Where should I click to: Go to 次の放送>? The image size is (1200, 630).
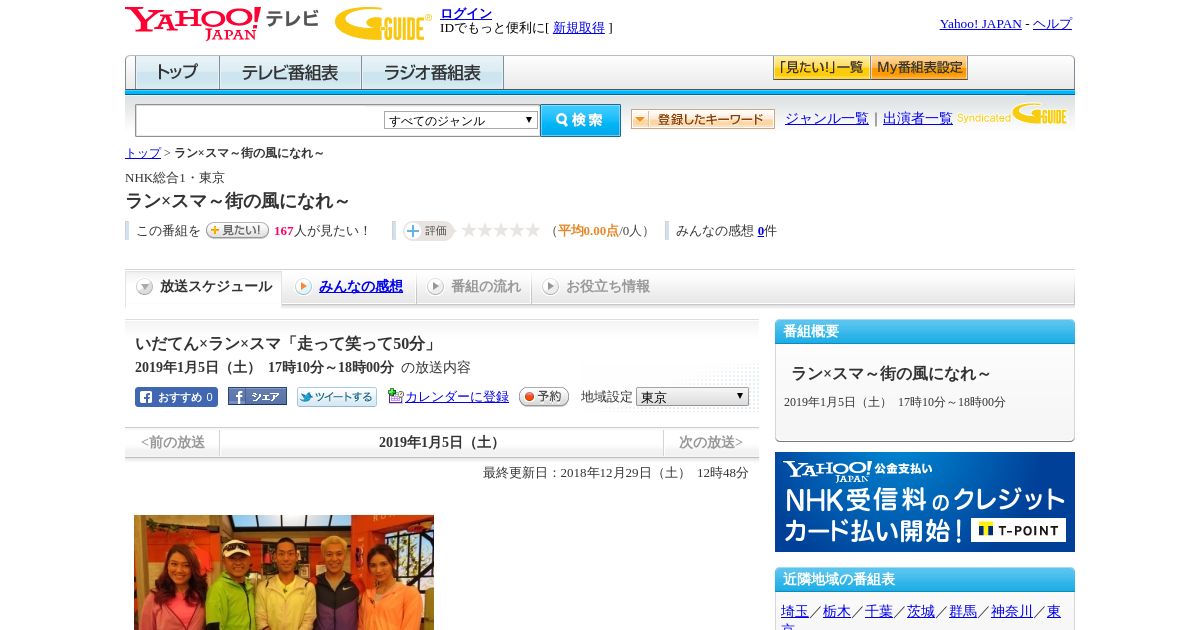[x=711, y=442]
